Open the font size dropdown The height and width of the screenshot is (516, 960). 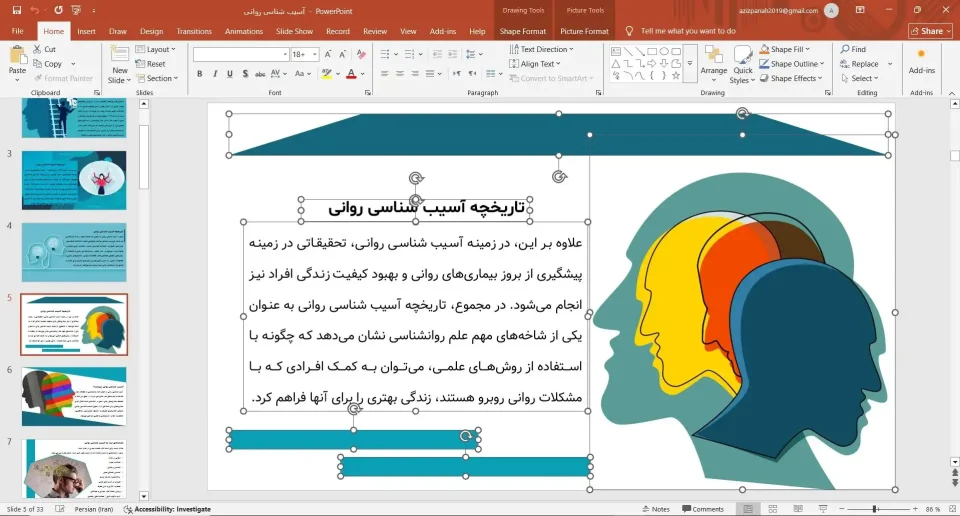(315, 54)
